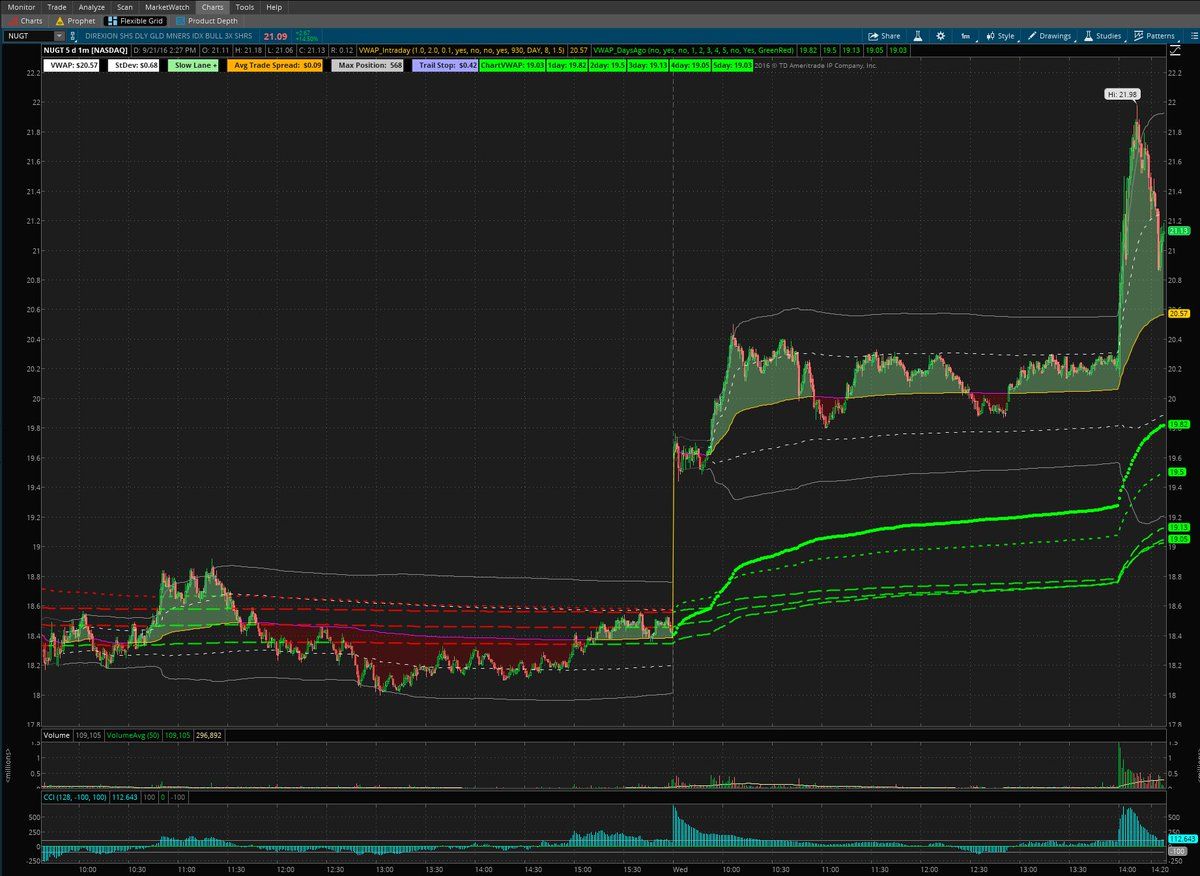Switch to the Analyze tab
This screenshot has width=1200, height=876.
click(91, 7)
